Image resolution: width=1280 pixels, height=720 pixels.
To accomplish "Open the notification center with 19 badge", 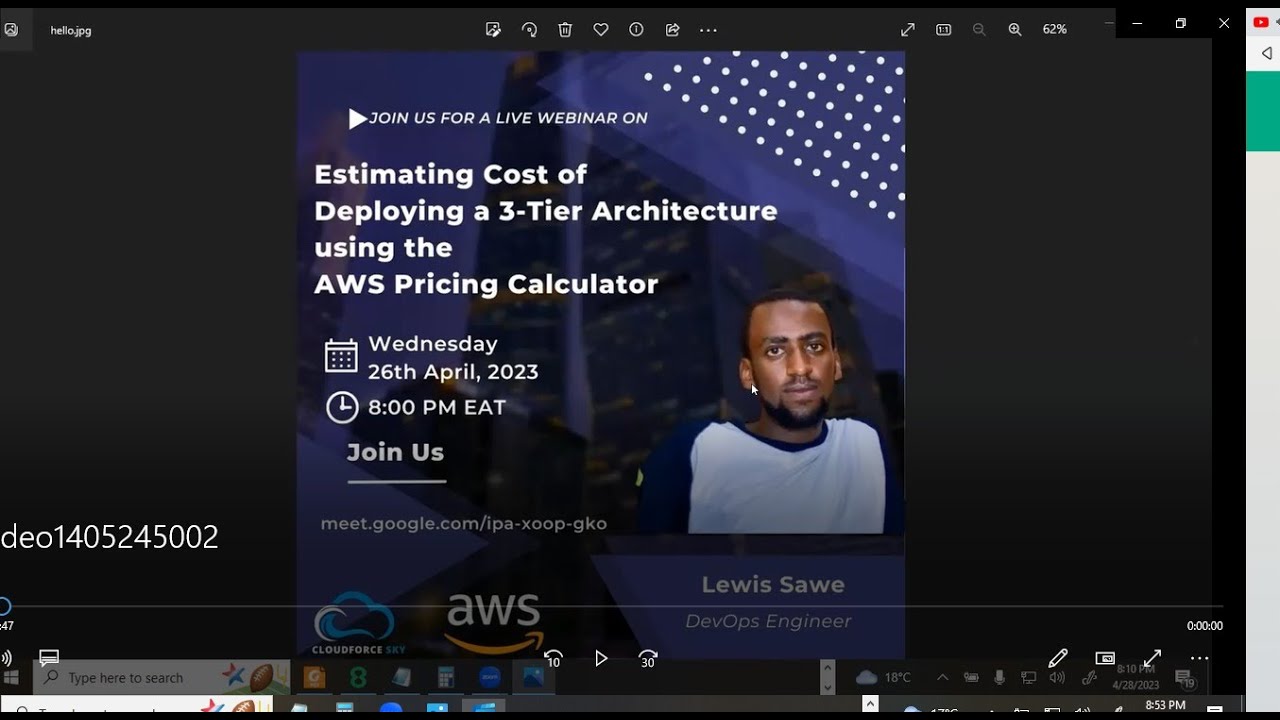I will coord(1185,679).
